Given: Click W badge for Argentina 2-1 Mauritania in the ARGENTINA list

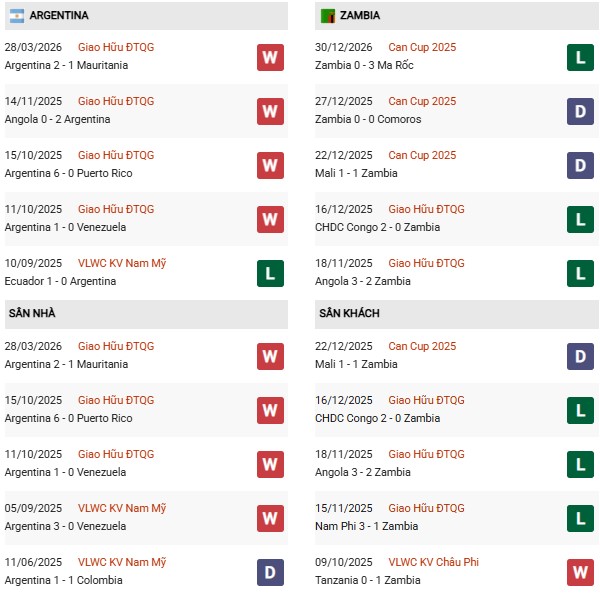Looking at the screenshot, I should tap(270, 57).
